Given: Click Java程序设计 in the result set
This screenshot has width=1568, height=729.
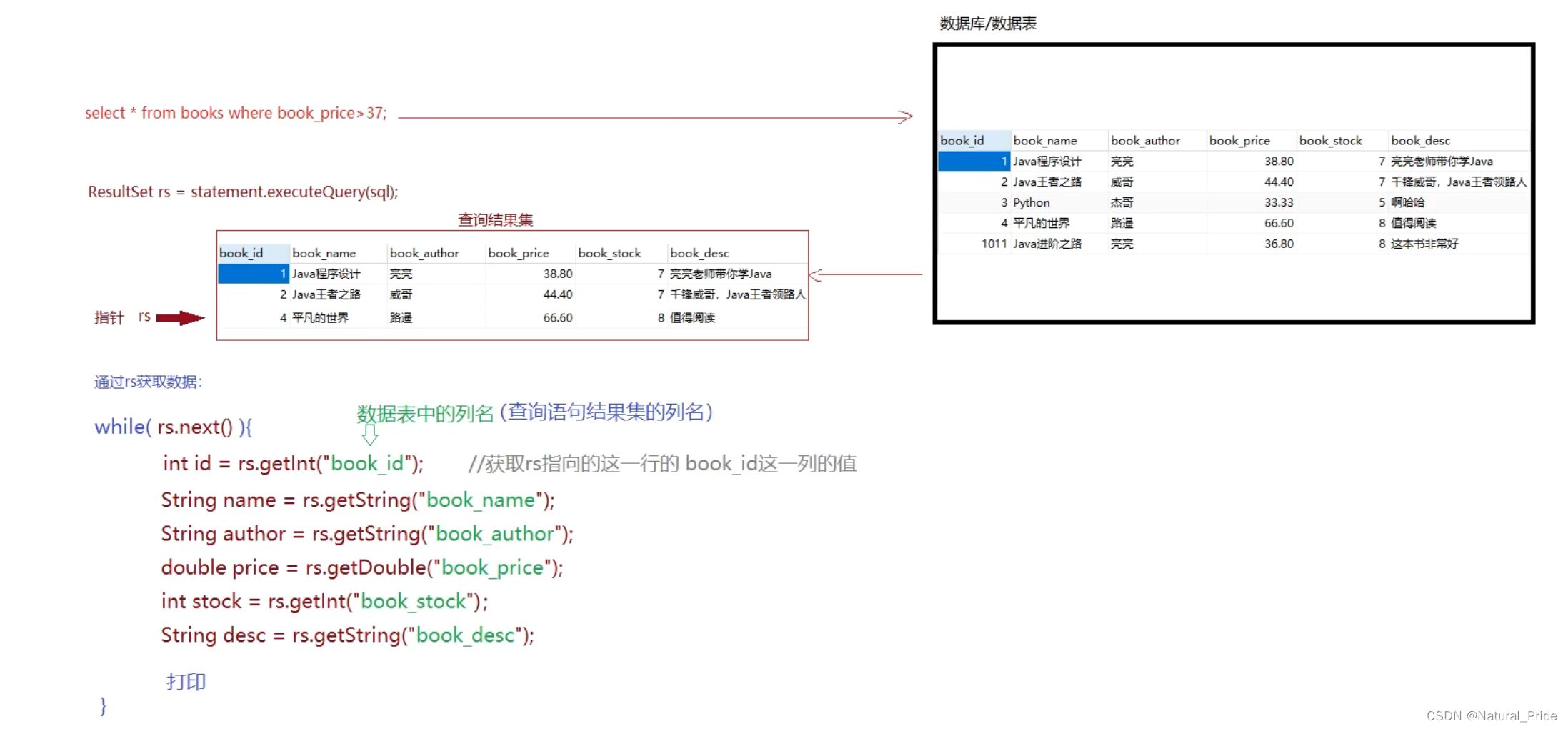Looking at the screenshot, I should [x=326, y=274].
